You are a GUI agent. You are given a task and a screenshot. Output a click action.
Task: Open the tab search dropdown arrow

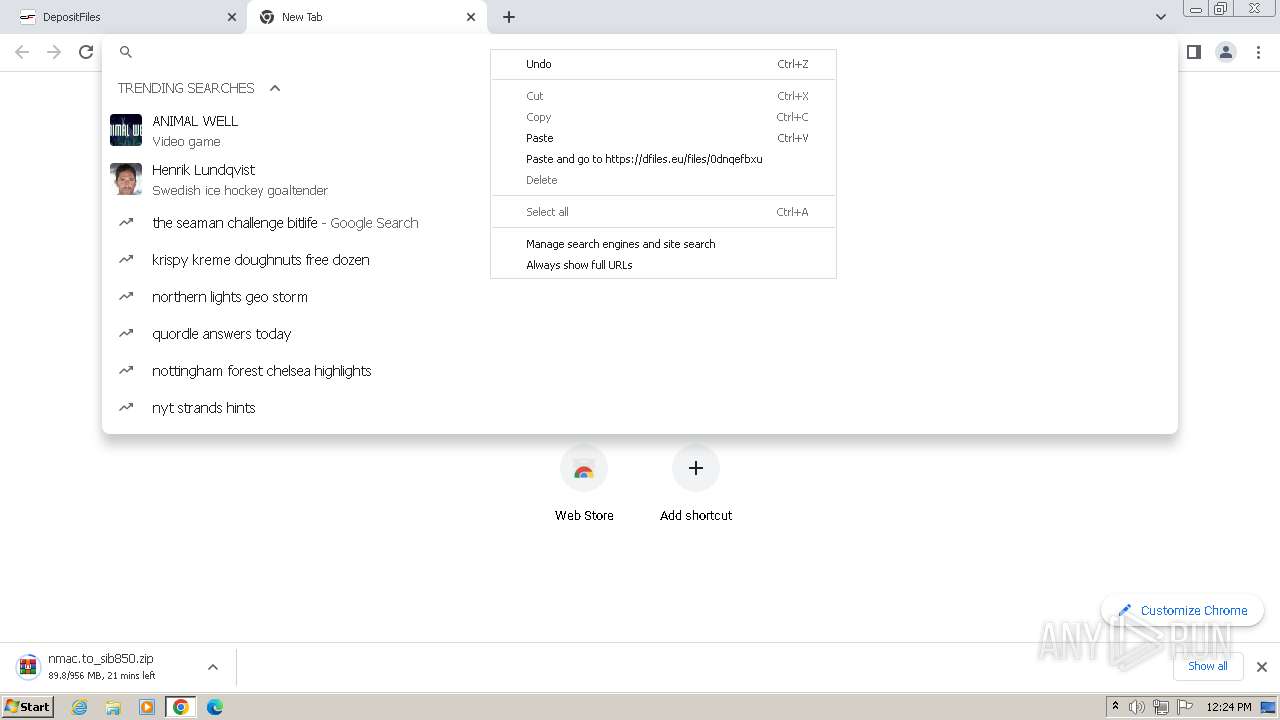coord(1160,17)
